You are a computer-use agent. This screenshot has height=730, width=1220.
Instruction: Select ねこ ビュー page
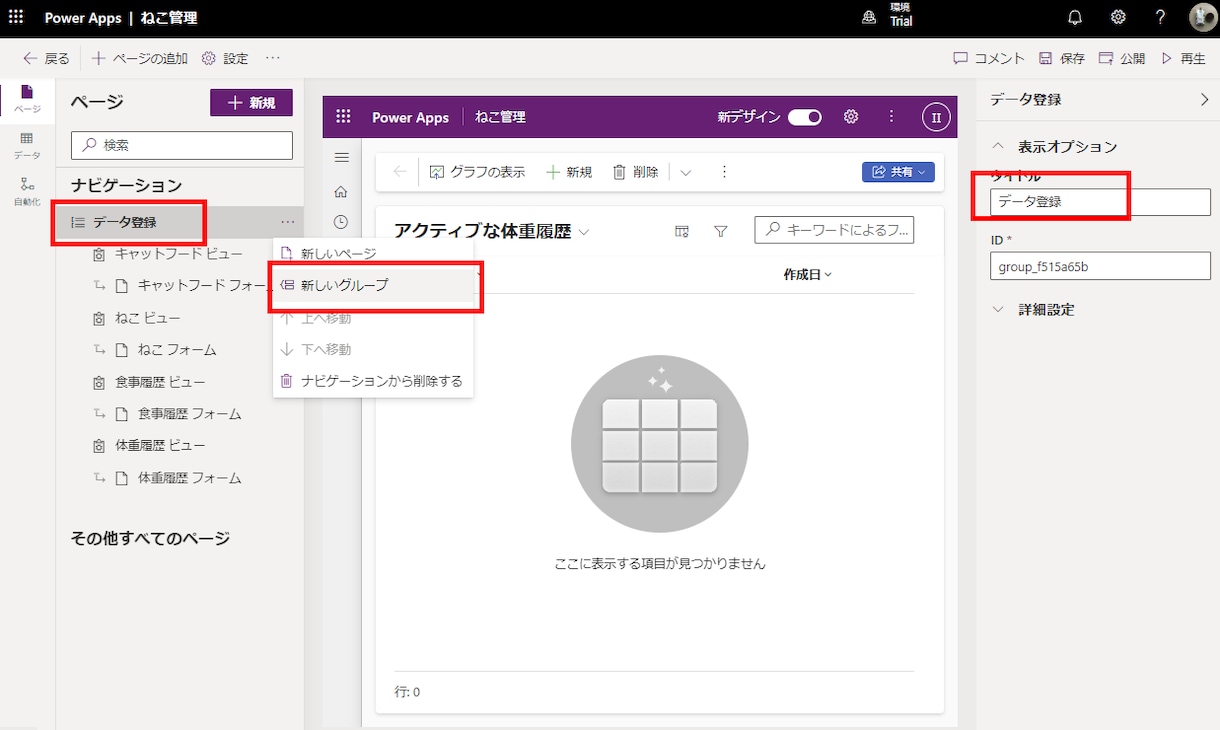pyautogui.click(x=147, y=318)
